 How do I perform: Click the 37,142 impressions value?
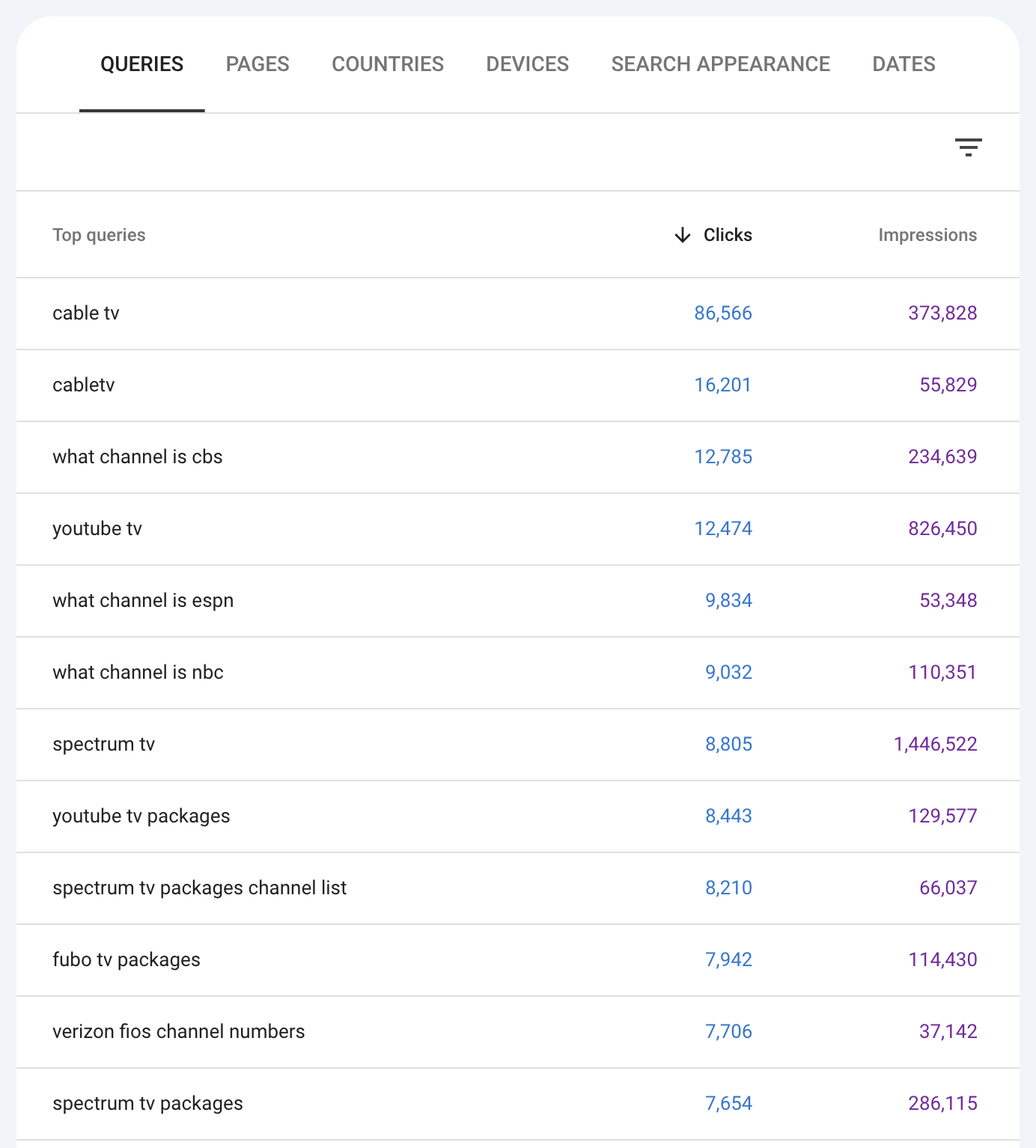948,1031
